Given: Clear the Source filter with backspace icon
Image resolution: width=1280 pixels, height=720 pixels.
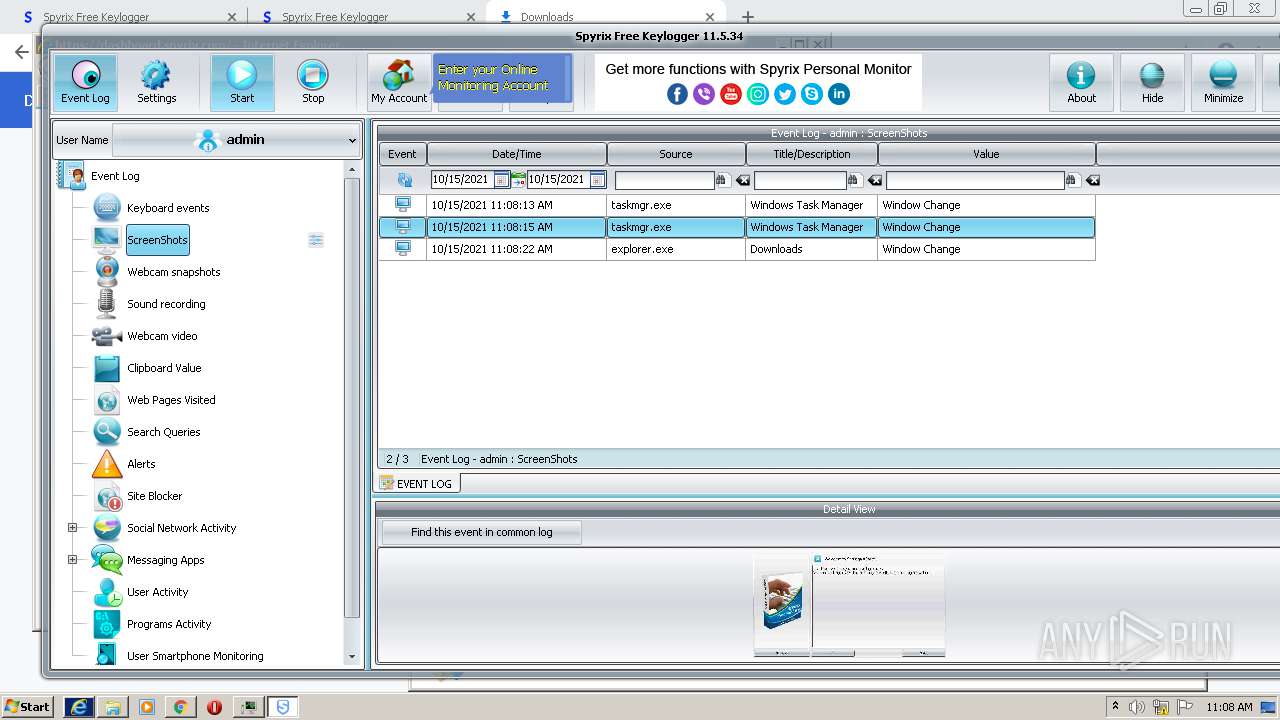Looking at the screenshot, I should [743, 180].
